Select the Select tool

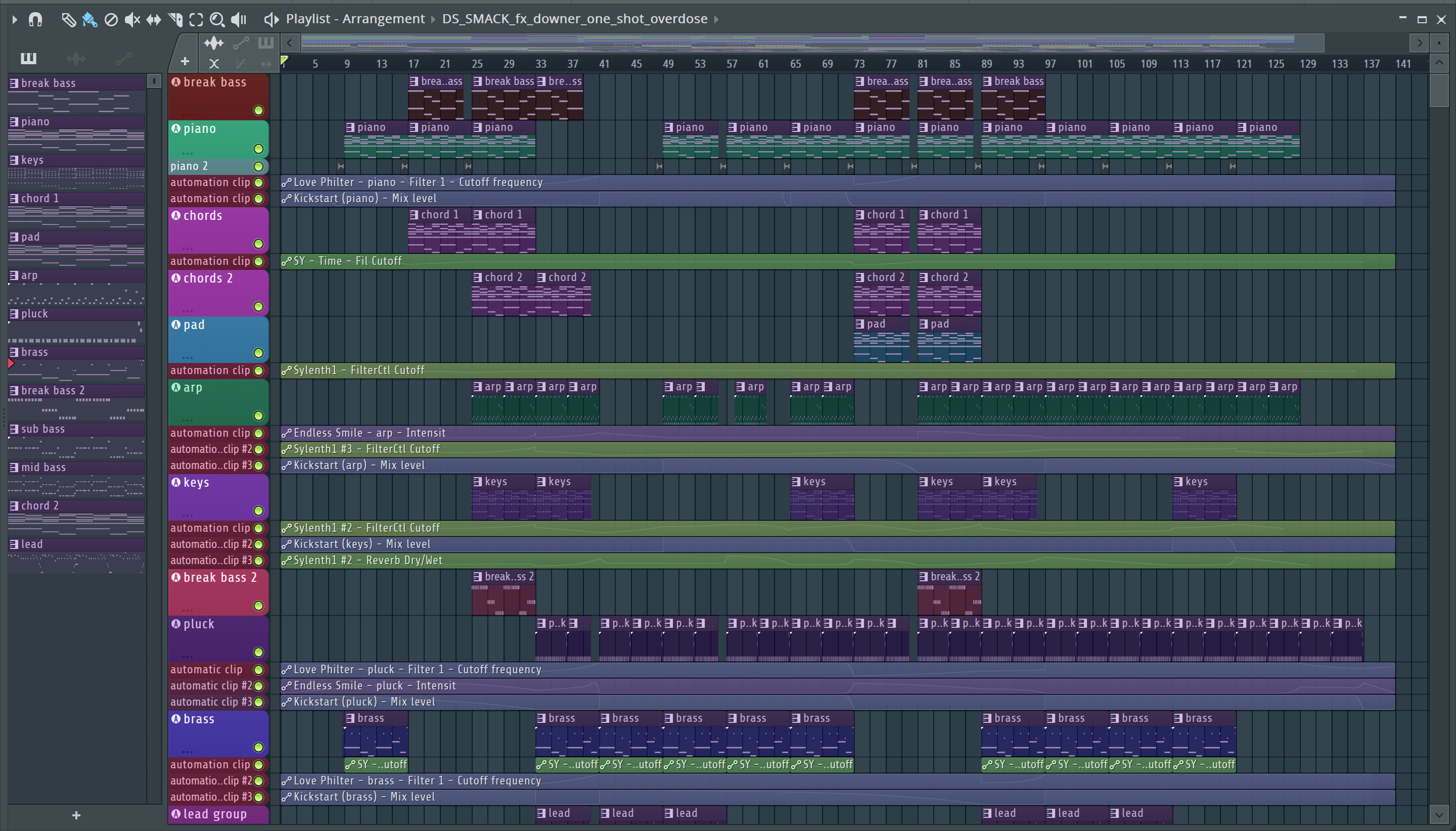pos(196,19)
